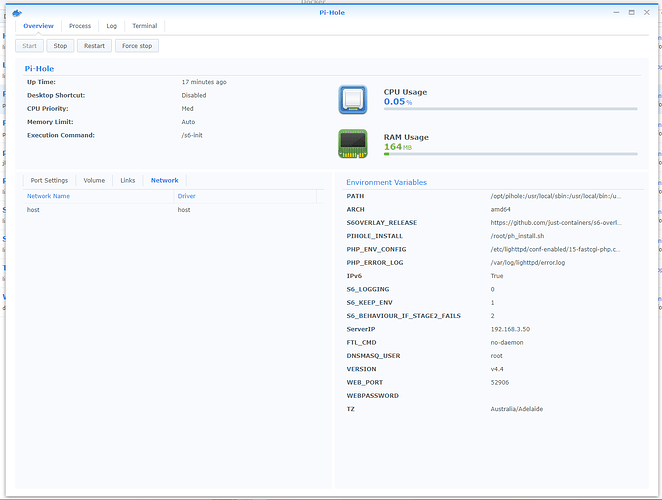Click the Force stop button
This screenshot has height=500, width=662.
(x=136, y=45)
